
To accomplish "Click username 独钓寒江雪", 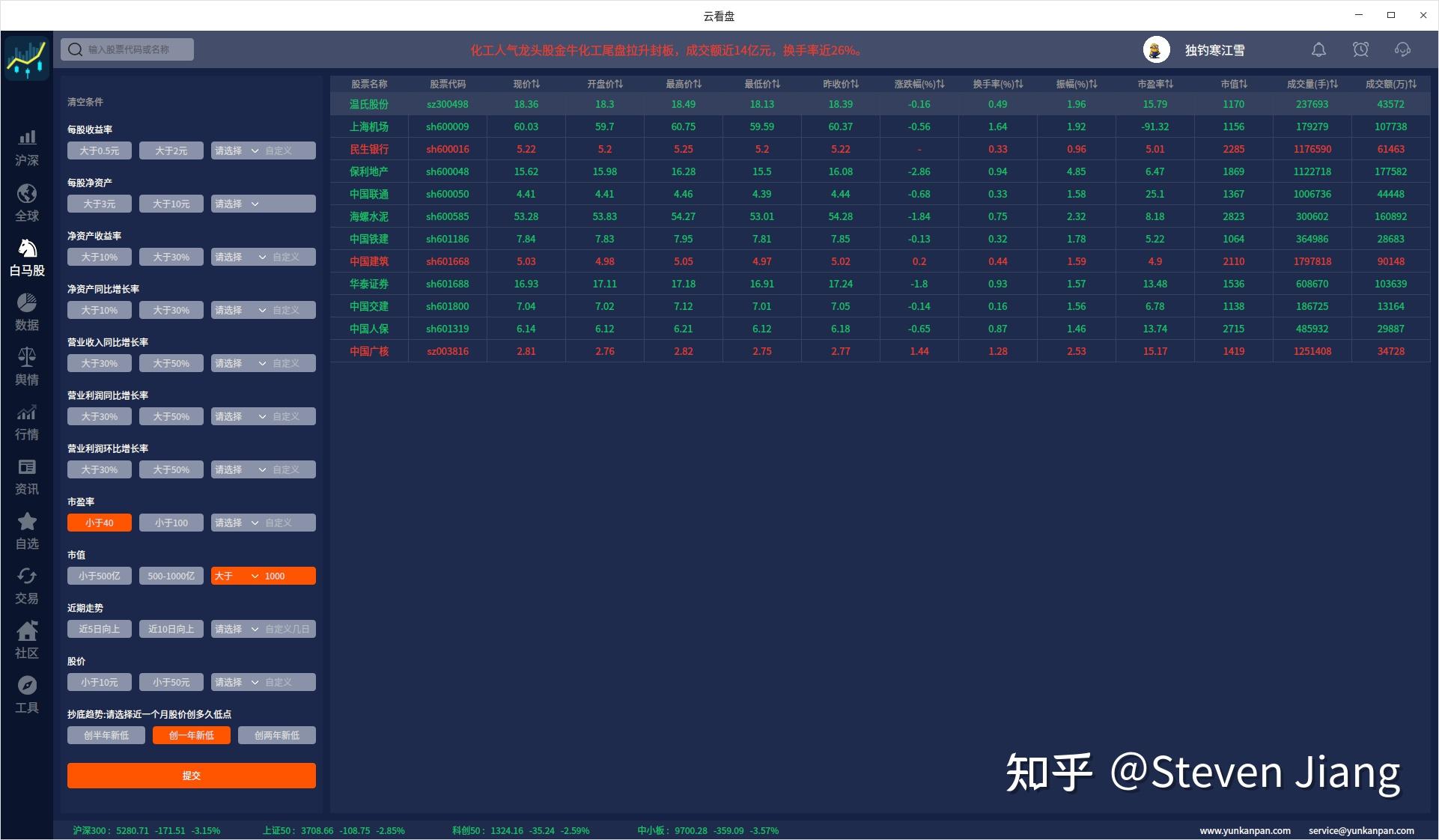I will pos(1214,50).
